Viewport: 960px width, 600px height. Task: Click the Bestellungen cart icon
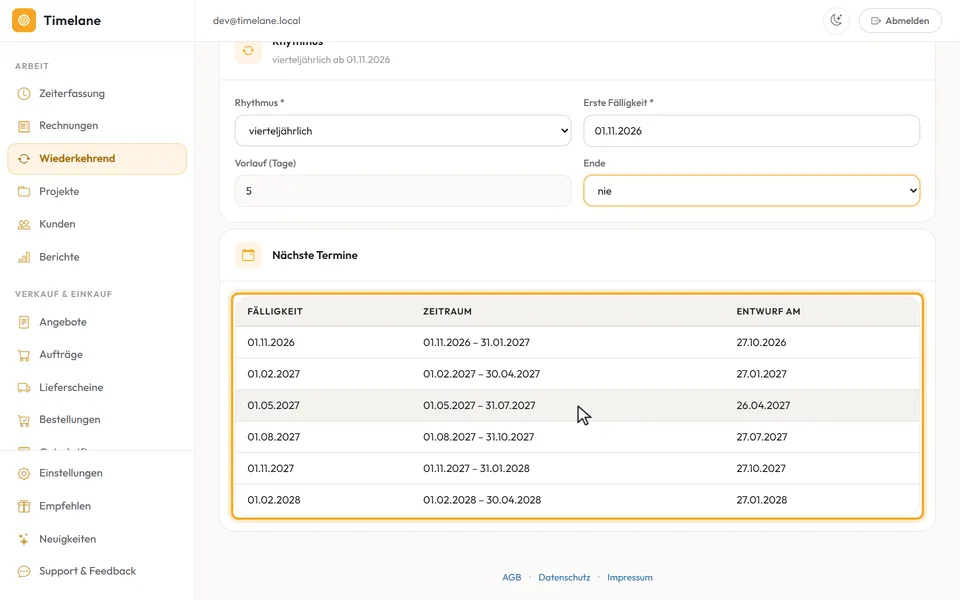coord(24,420)
